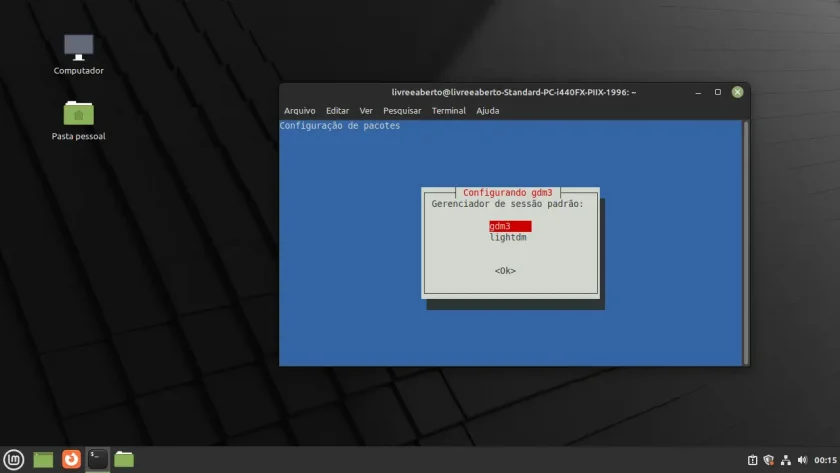Image resolution: width=840 pixels, height=473 pixels.
Task: Click the clipboard notification tray icon
Action: (x=752, y=460)
